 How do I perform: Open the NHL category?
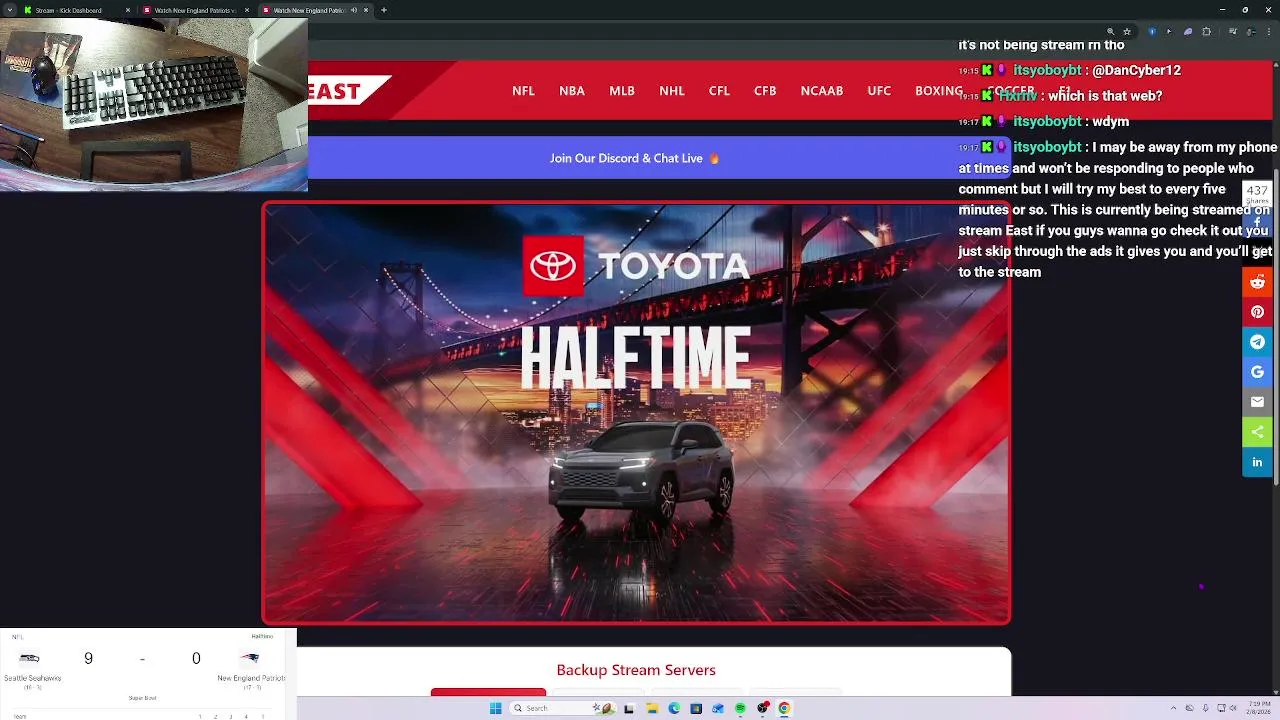(672, 91)
